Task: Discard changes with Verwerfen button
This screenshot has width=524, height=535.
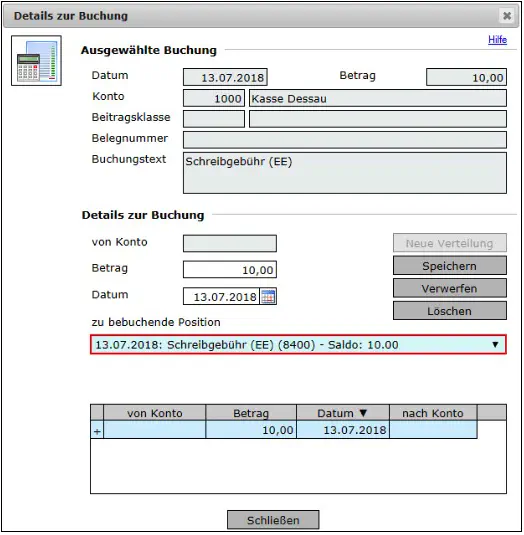Action: (450, 288)
